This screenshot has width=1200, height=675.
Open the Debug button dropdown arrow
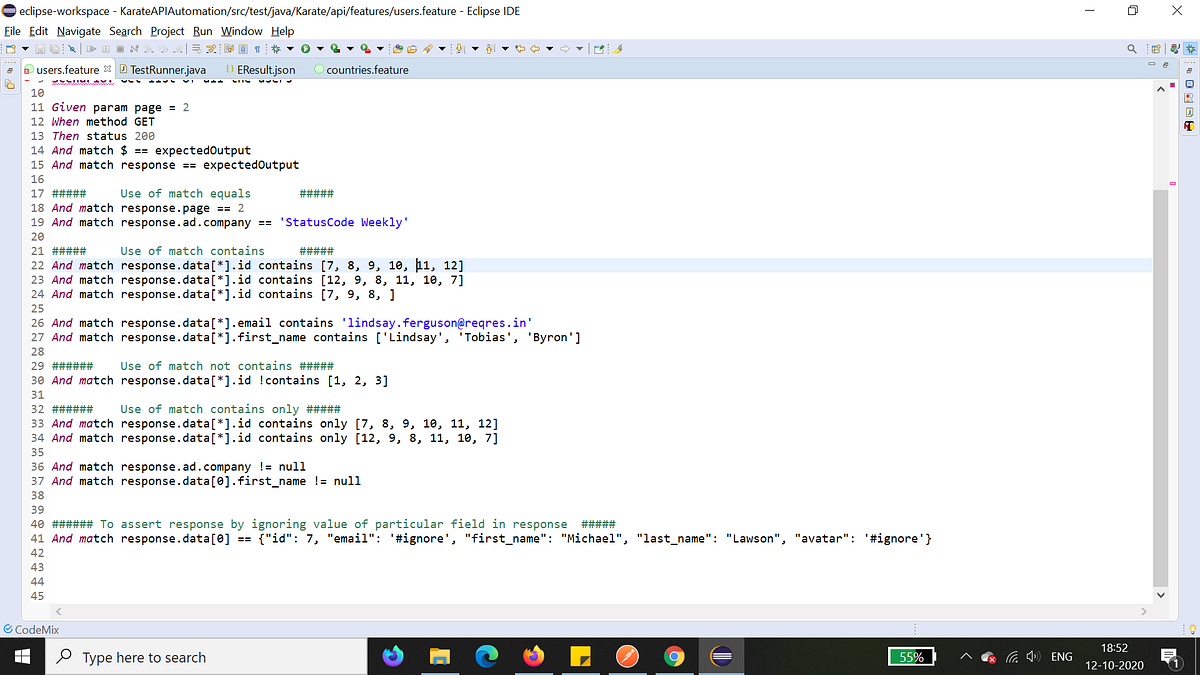coord(289,48)
